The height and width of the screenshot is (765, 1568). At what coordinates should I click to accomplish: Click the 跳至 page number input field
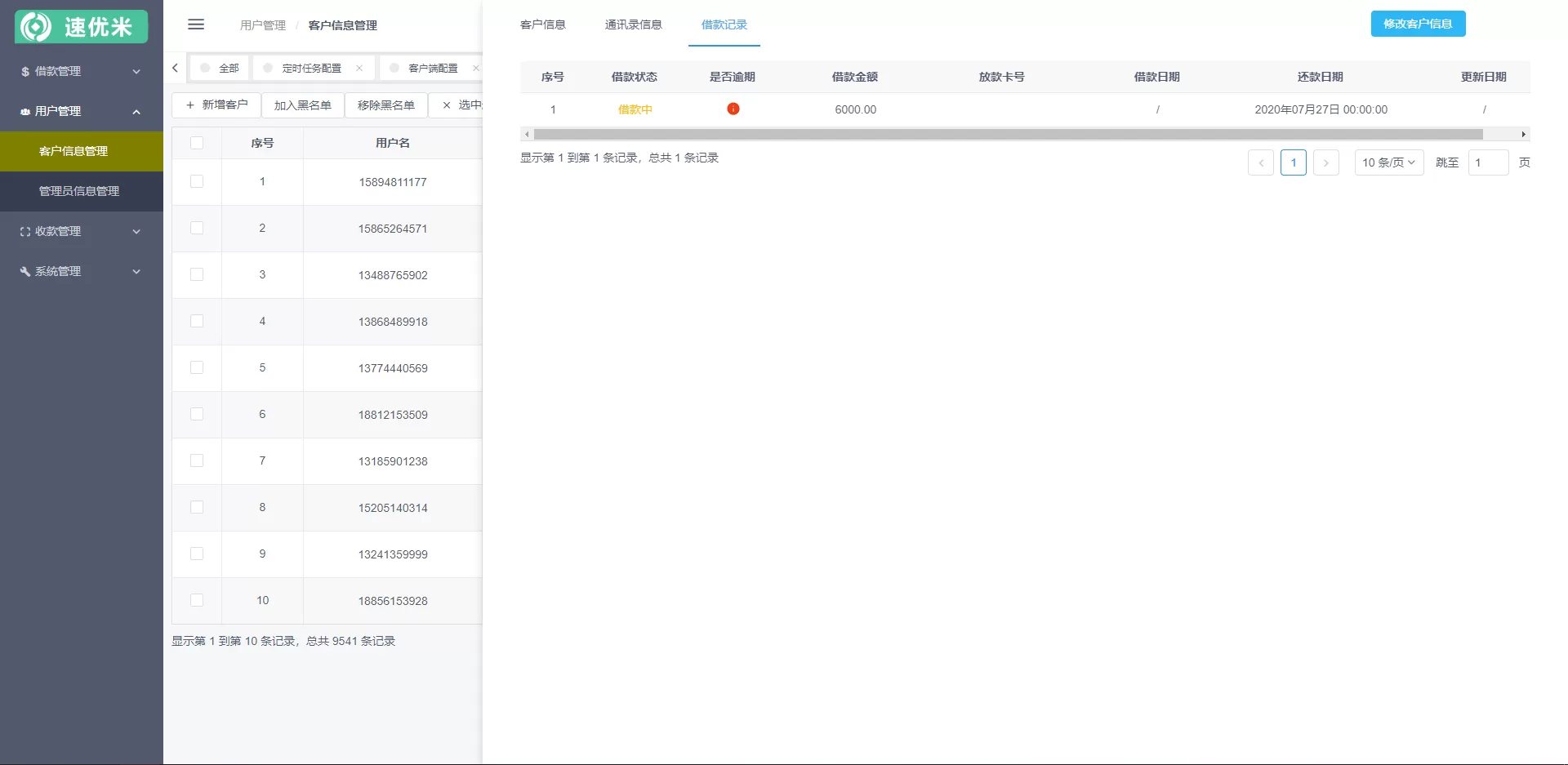click(x=1488, y=162)
